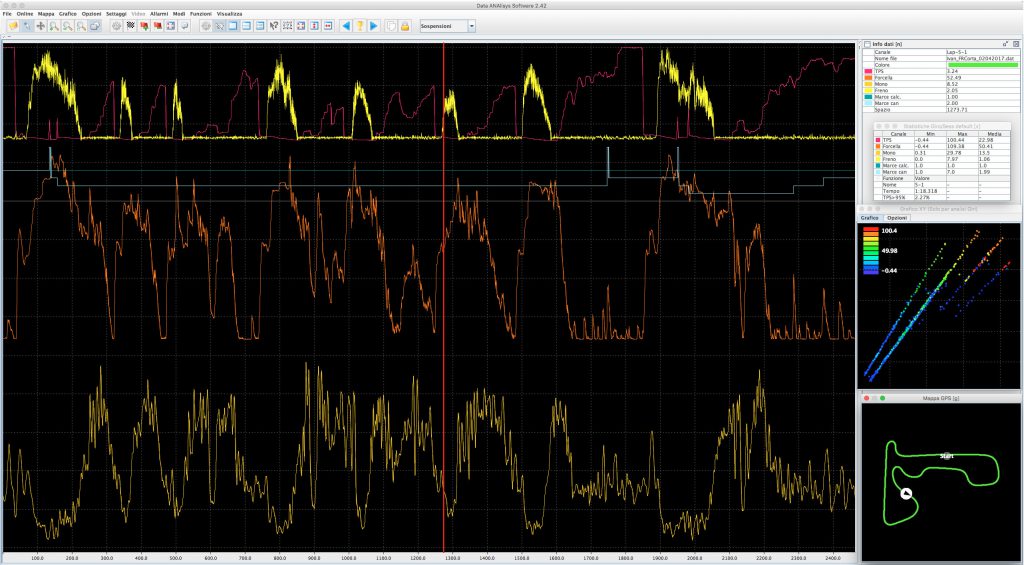Go to previous with blue left arrow
The image size is (1024, 565).
(345, 25)
